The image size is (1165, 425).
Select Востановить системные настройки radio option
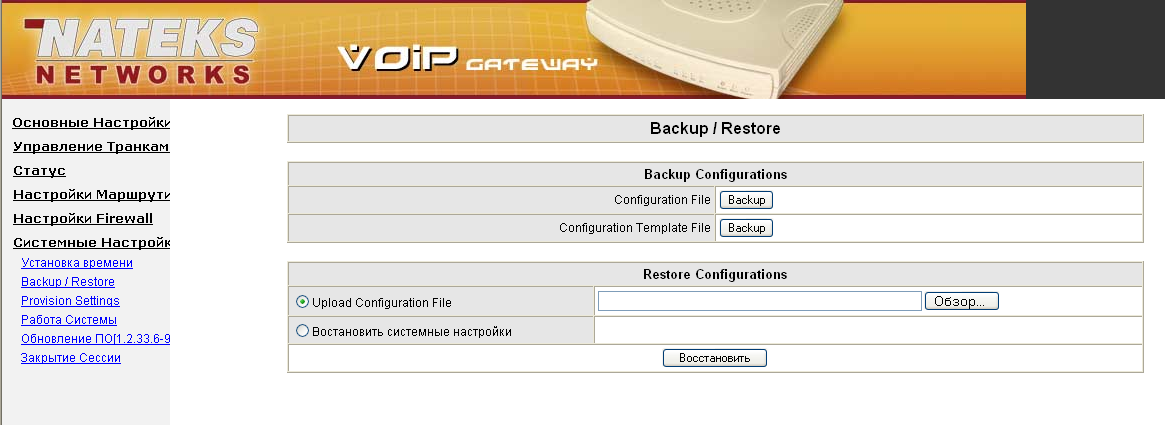click(x=302, y=331)
